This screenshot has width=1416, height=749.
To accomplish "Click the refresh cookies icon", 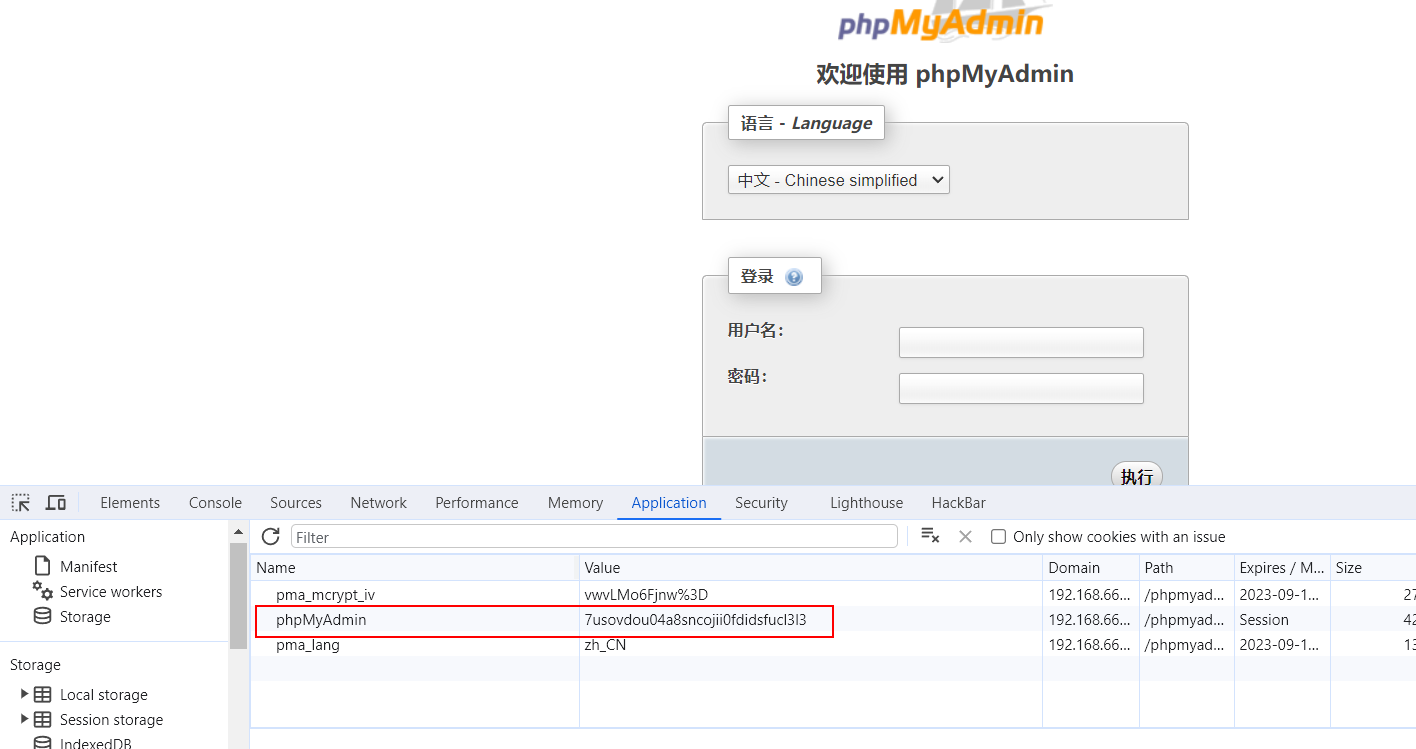I will (x=270, y=537).
